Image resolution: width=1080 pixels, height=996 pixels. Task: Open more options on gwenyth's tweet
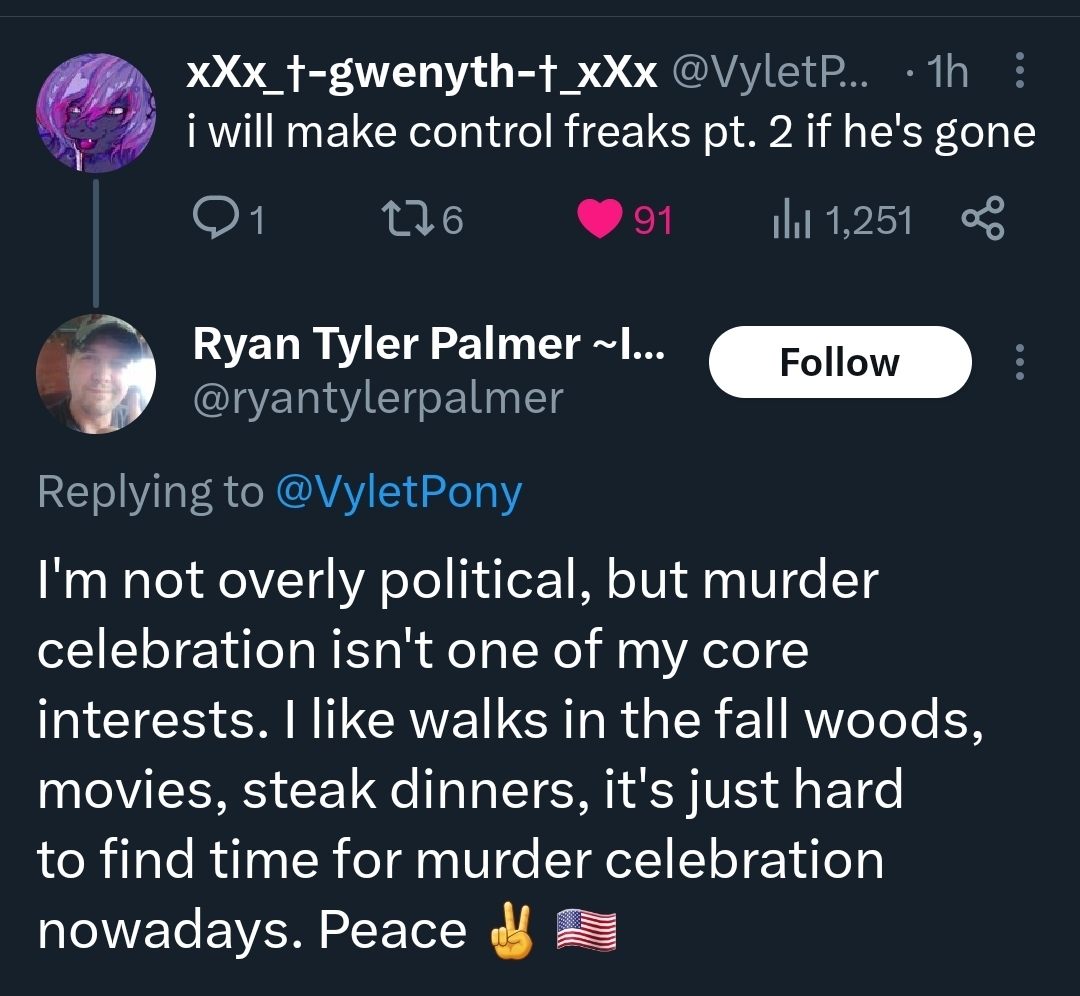coord(1019,72)
